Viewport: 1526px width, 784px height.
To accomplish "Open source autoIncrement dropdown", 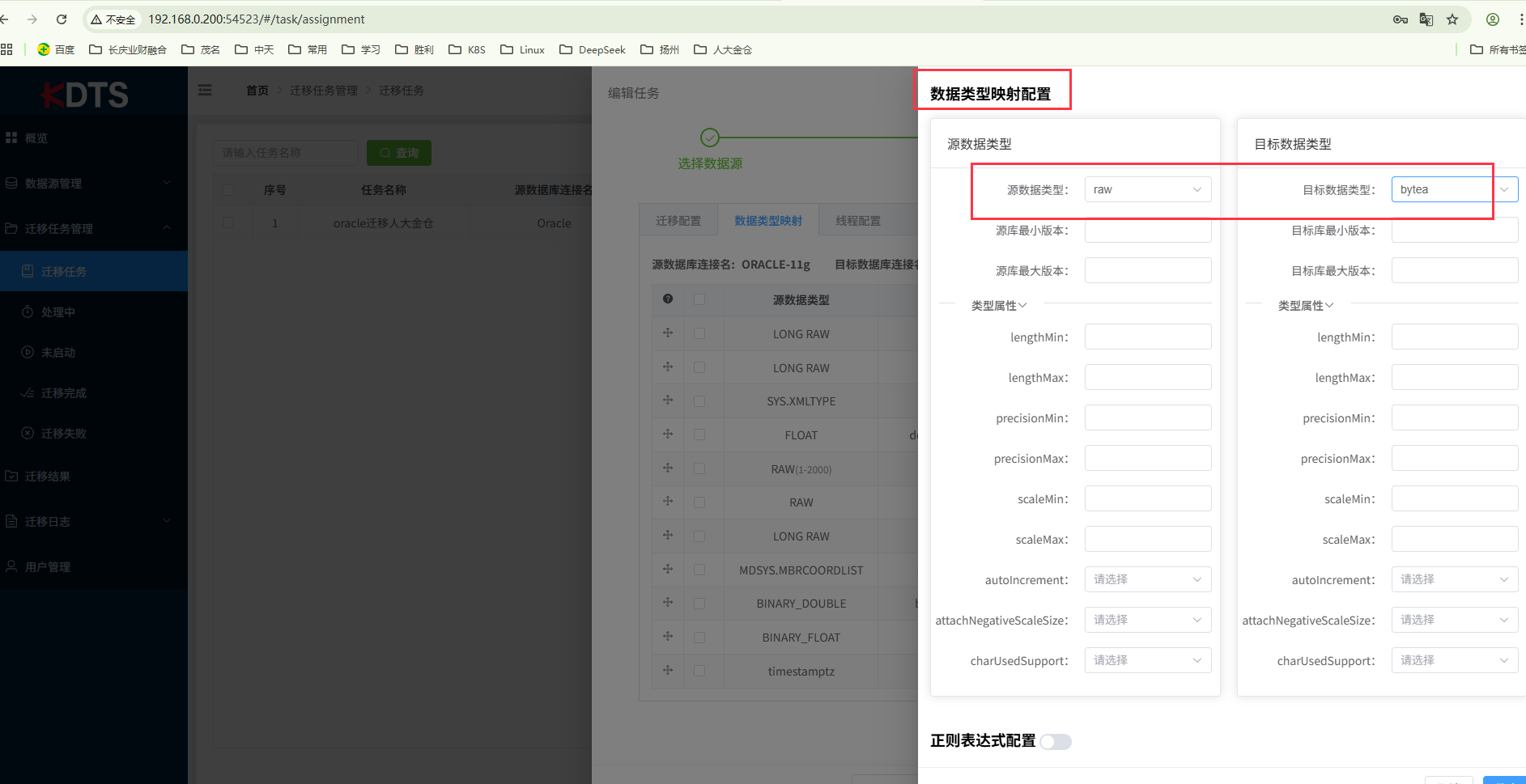I will pyautogui.click(x=1148, y=579).
